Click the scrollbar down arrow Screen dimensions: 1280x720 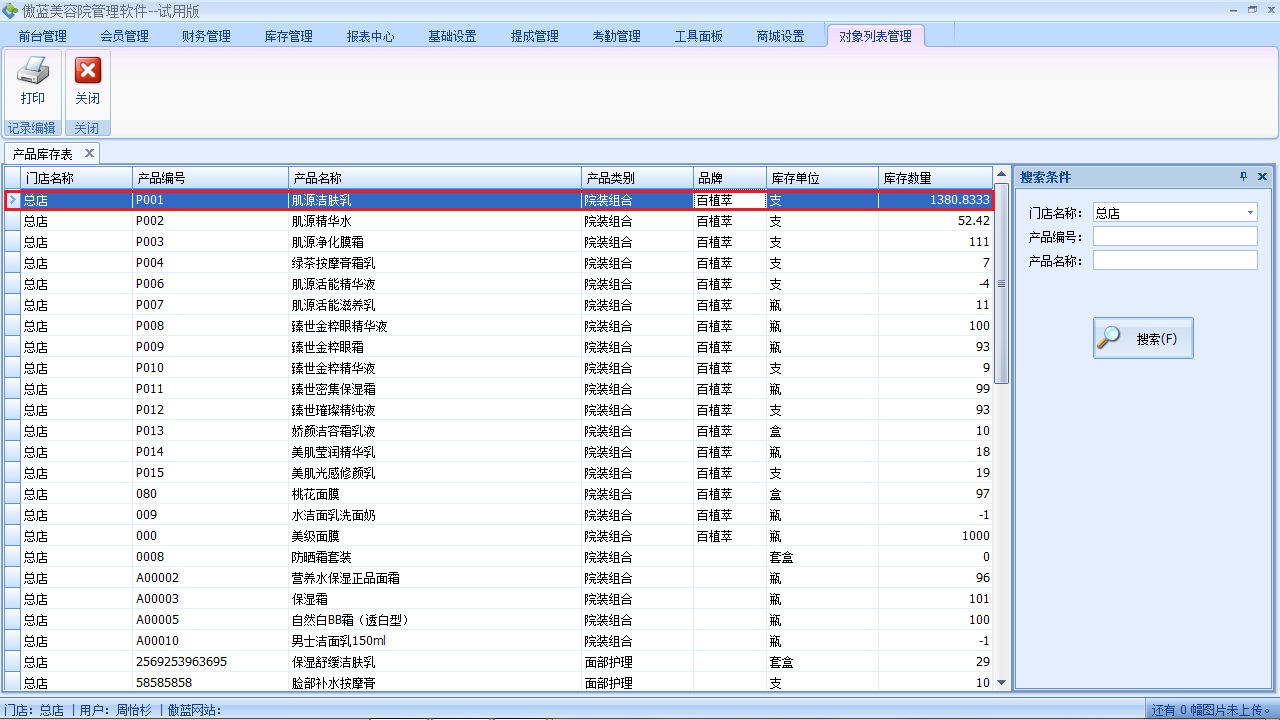coord(1001,682)
